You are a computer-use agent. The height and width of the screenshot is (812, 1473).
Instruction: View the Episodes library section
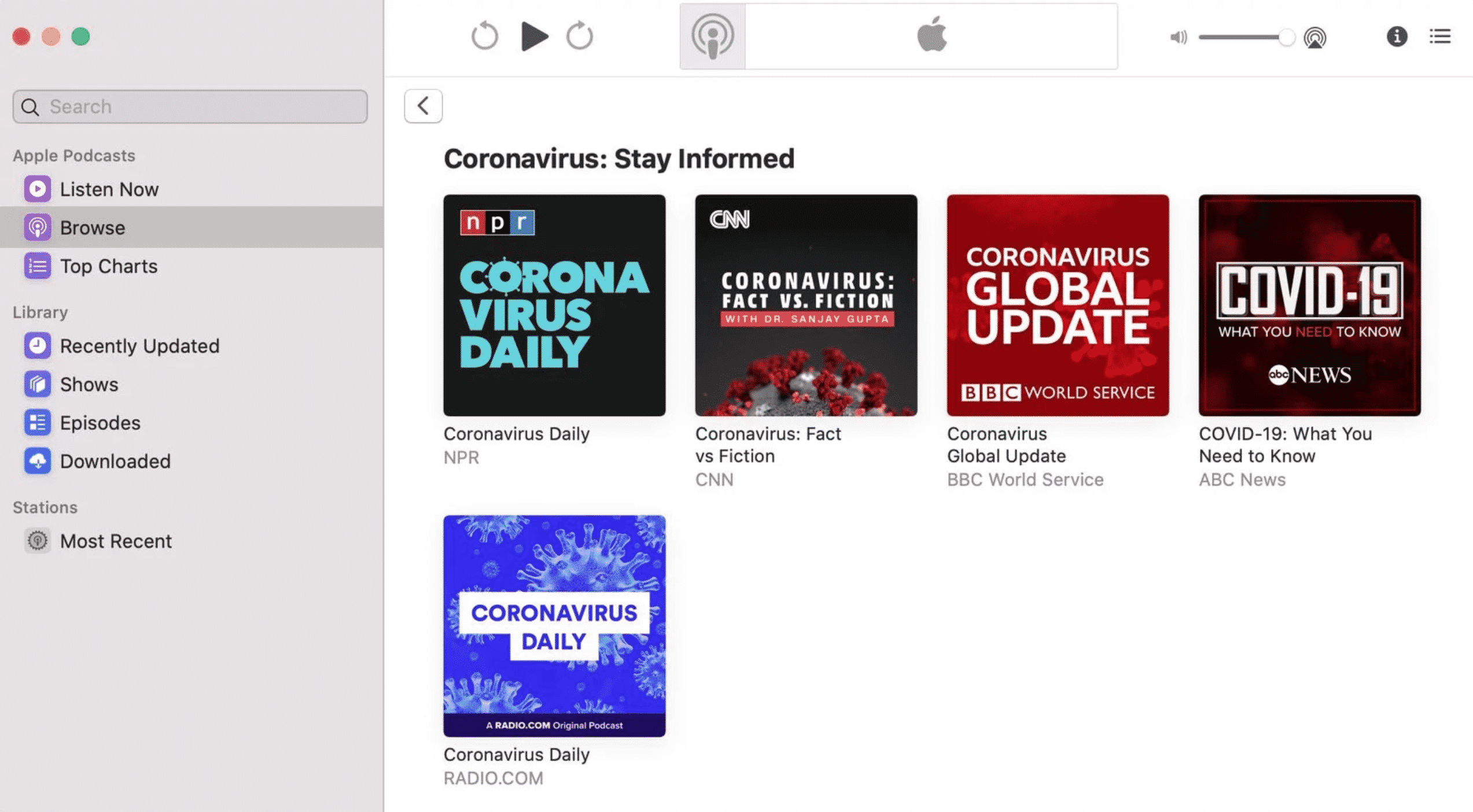(x=100, y=423)
